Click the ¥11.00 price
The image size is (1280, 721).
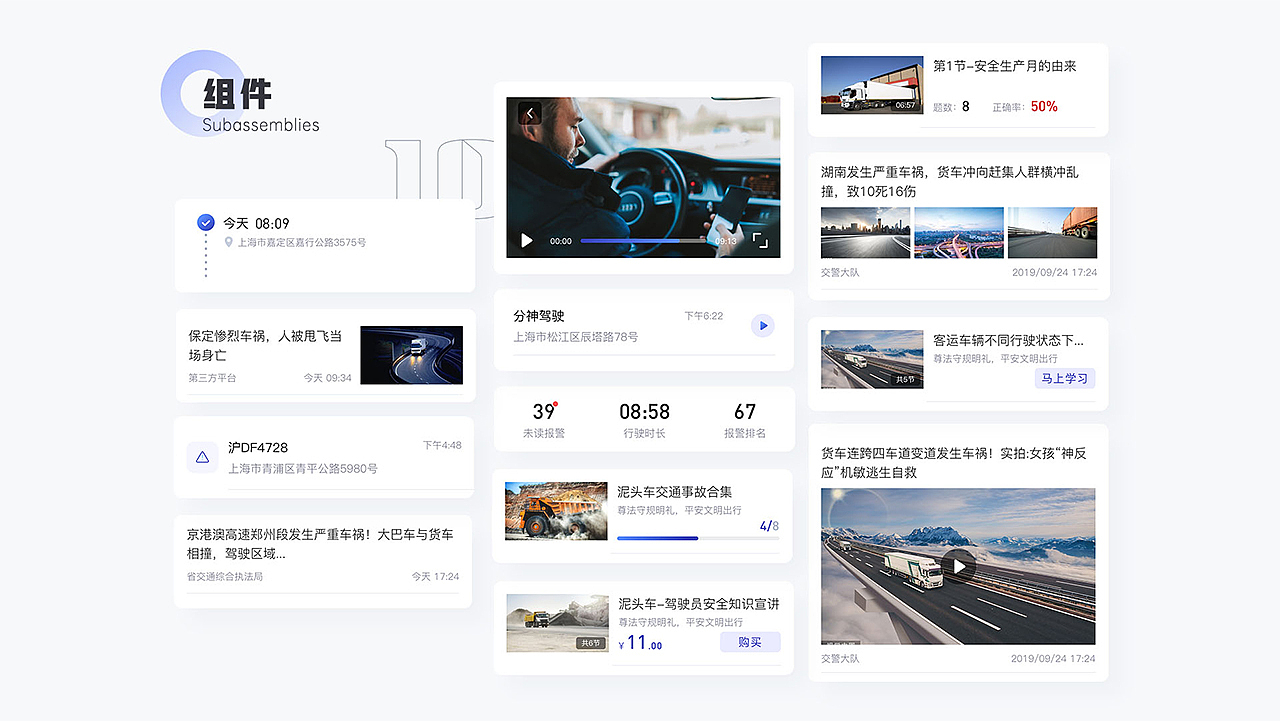[x=640, y=643]
